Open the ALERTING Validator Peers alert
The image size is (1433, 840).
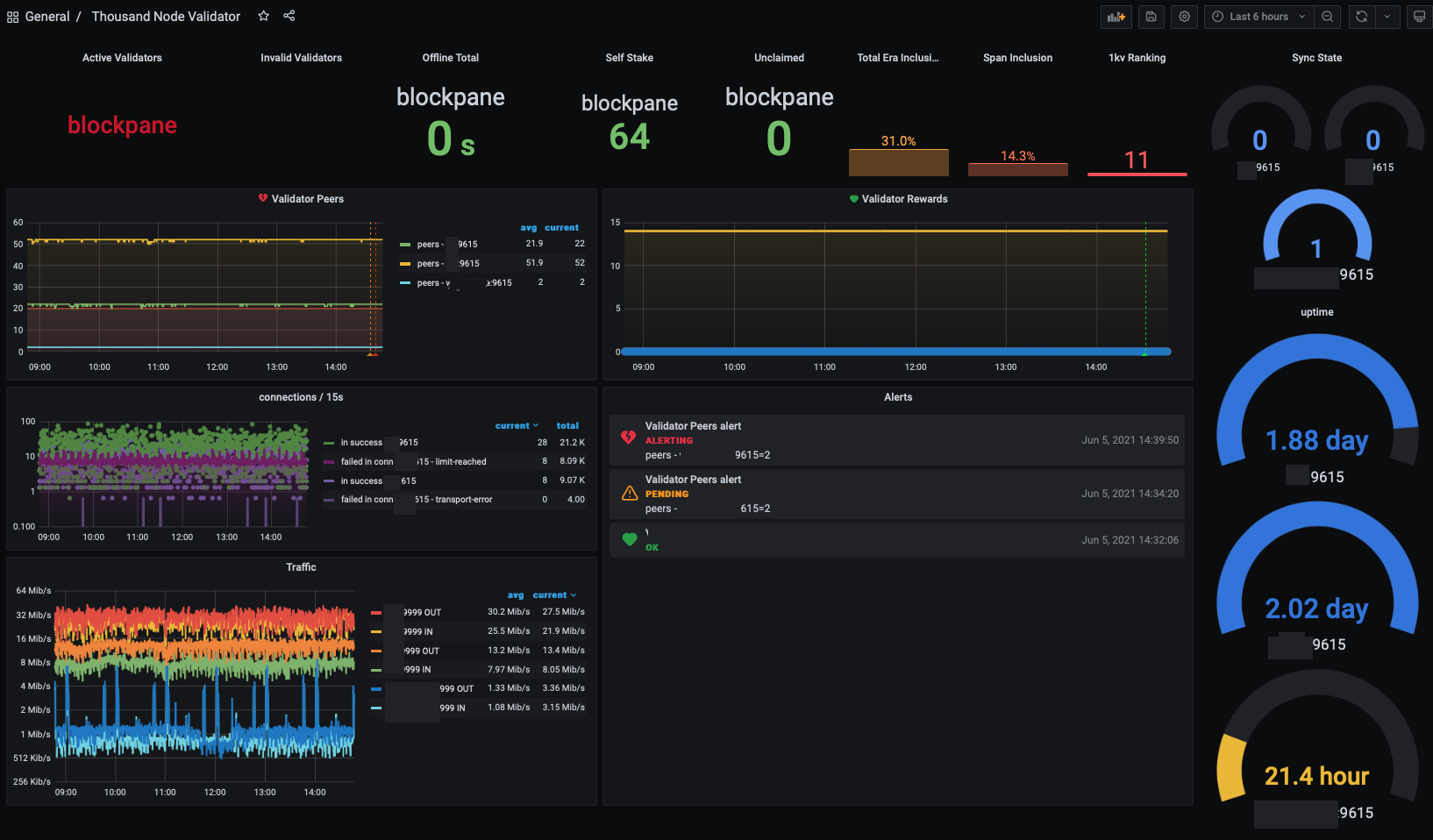(x=693, y=426)
